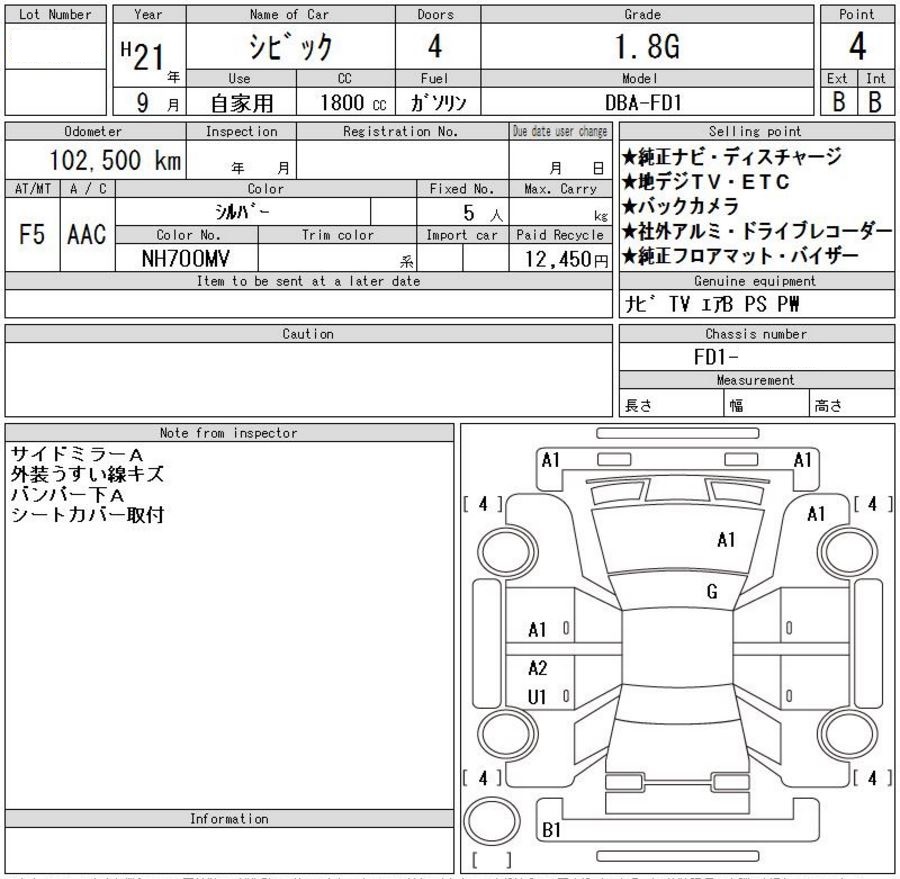Click the Use value 自家用
This screenshot has height=879, width=900.
pyautogui.click(x=242, y=103)
